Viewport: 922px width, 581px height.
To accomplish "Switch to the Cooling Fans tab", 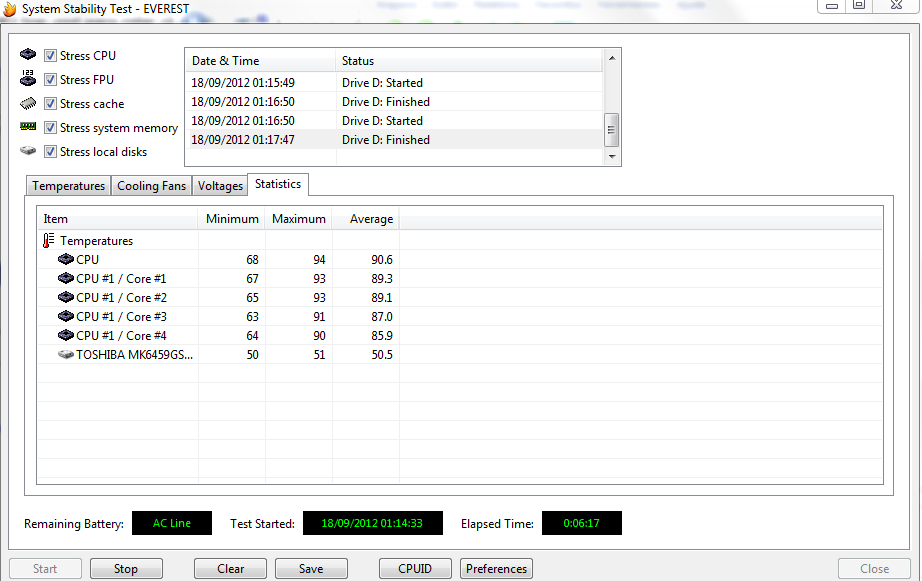I will coord(152,186).
